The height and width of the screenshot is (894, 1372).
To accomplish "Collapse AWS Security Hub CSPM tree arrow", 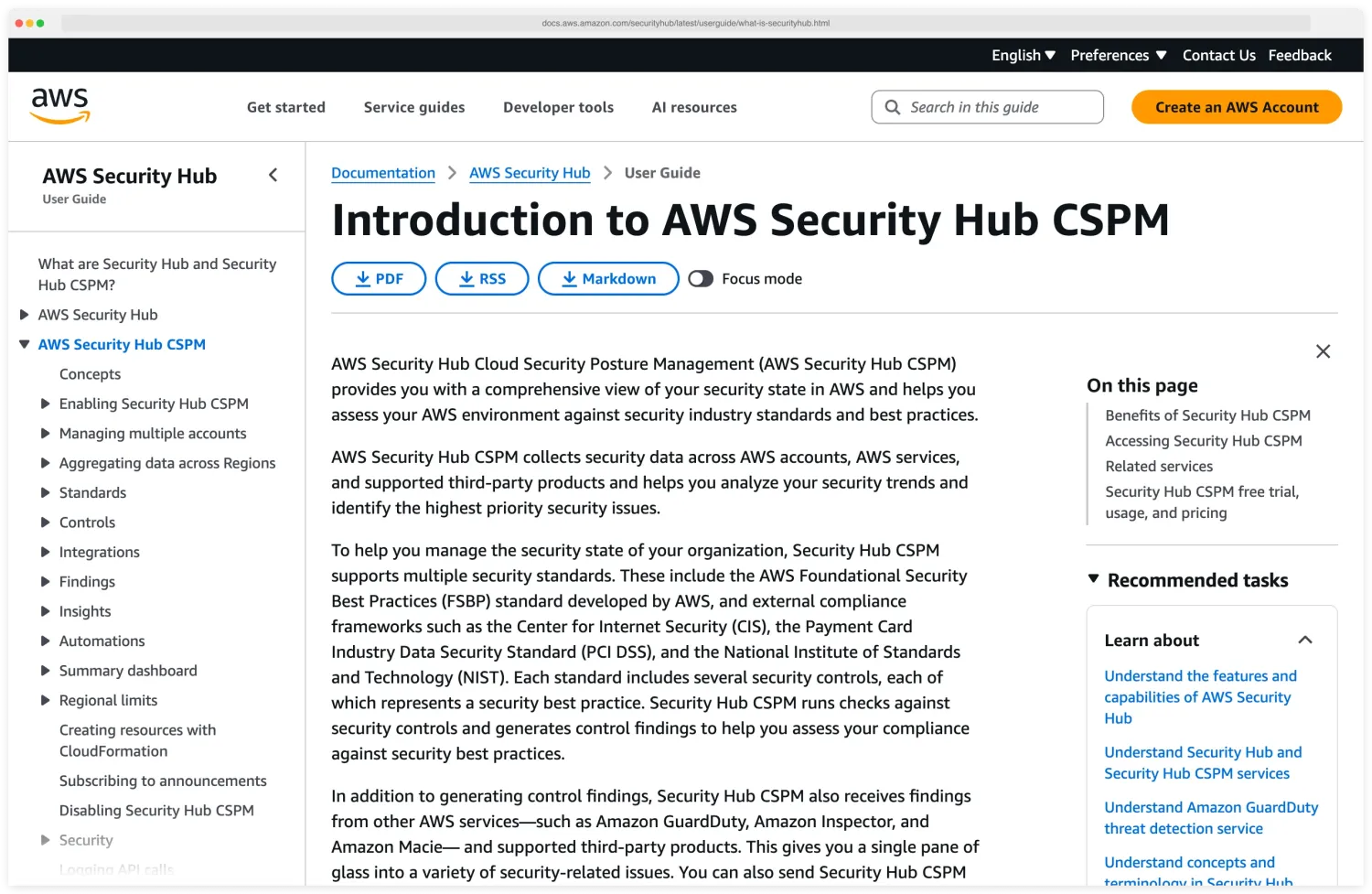I will coord(25,344).
